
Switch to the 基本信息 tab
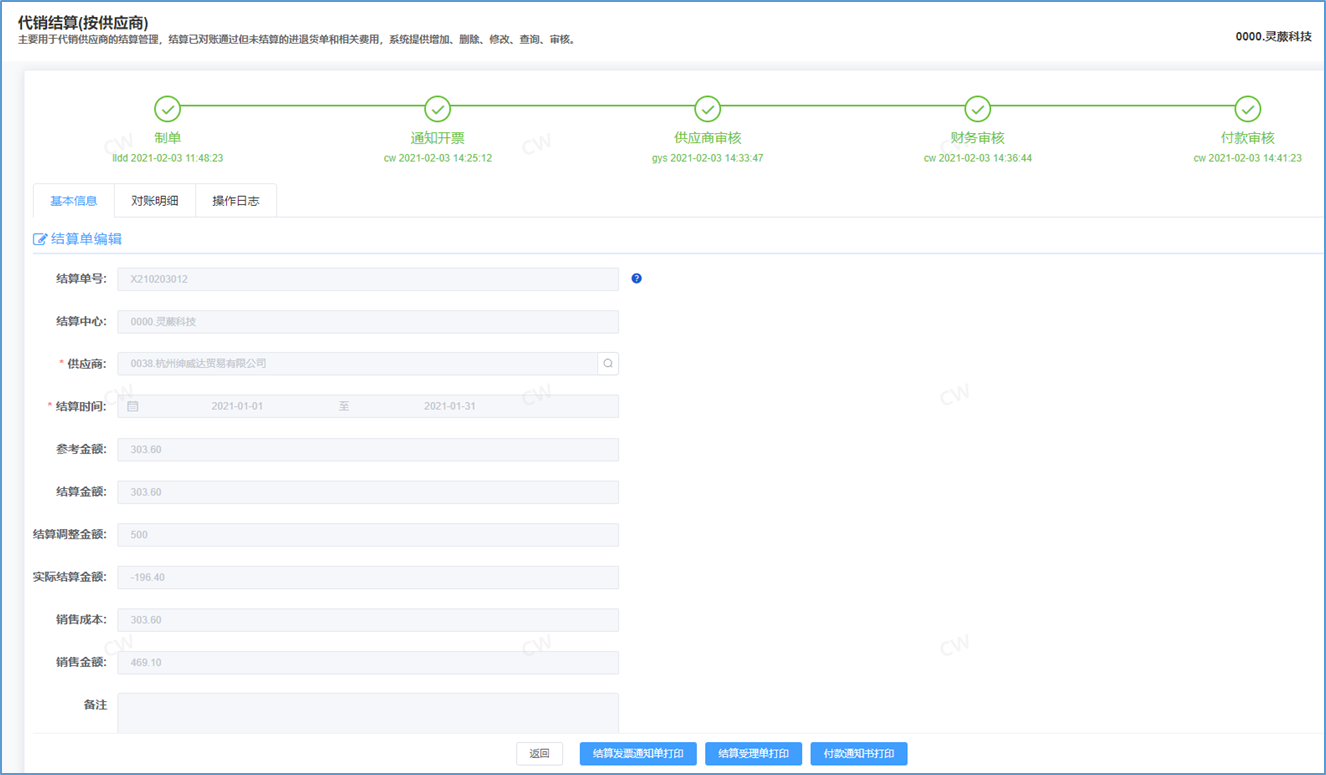click(x=74, y=201)
